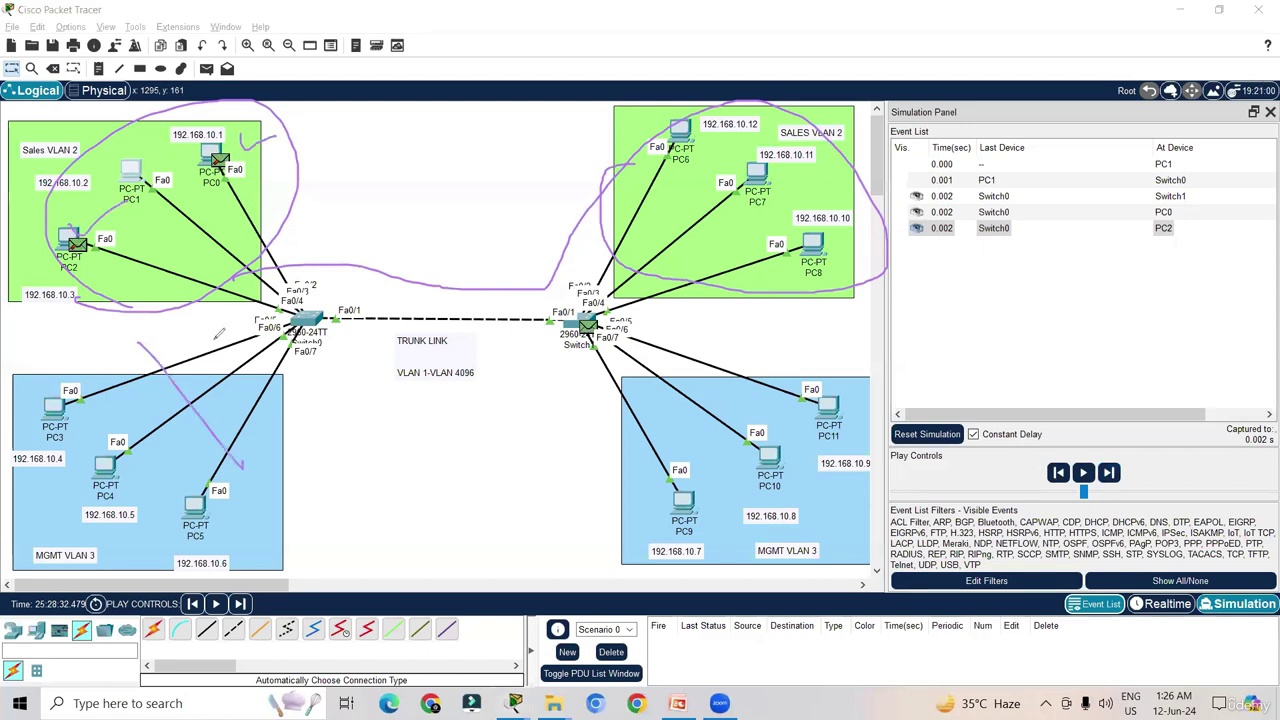Copy selection with the Copy icon
Viewport: 1280px width, 720px height.
coord(160,45)
